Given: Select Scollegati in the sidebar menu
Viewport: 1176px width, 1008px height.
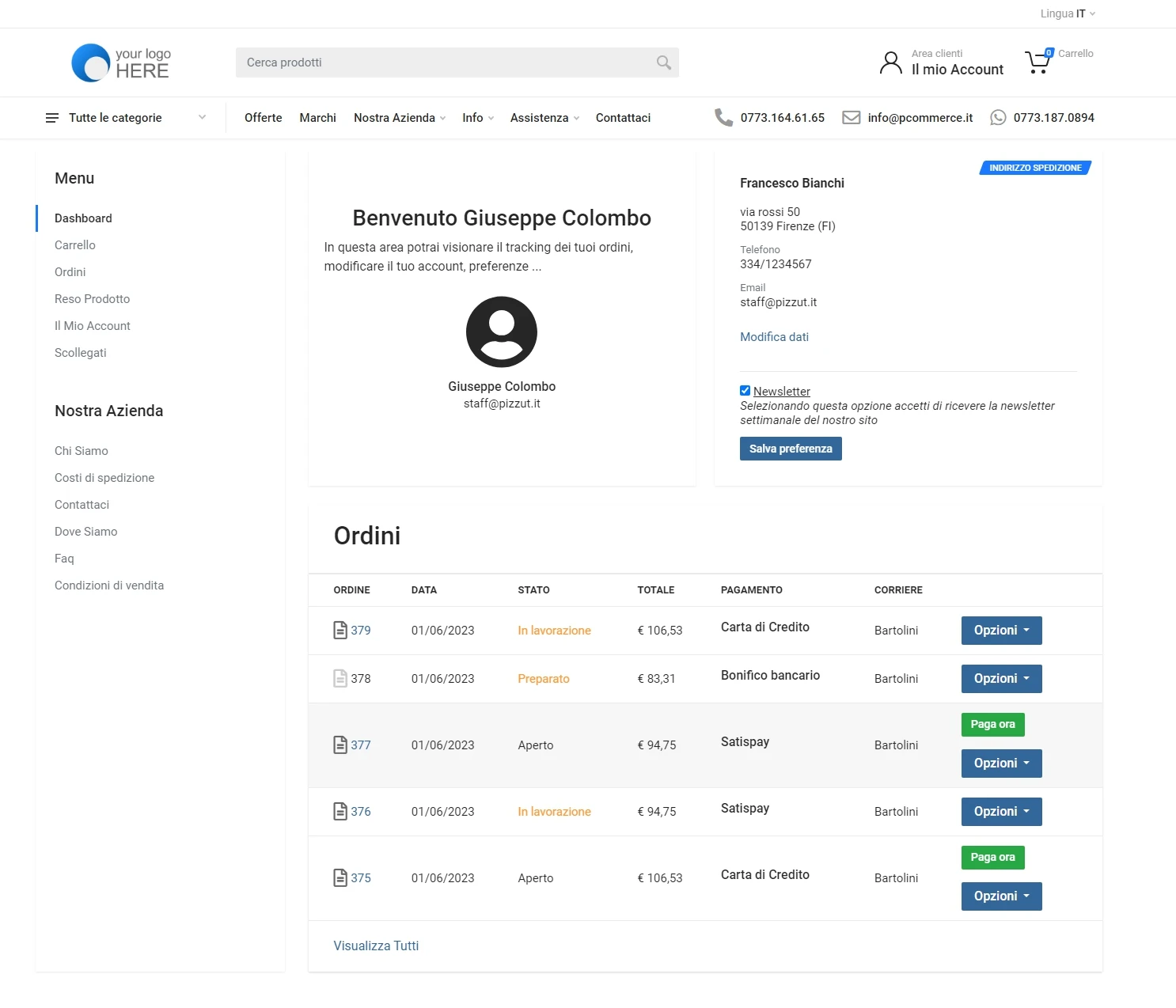Looking at the screenshot, I should pos(81,353).
